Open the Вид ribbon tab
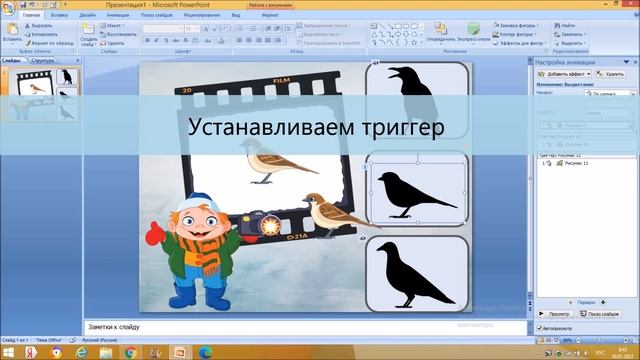The image size is (640, 360). pyautogui.click(x=236, y=15)
